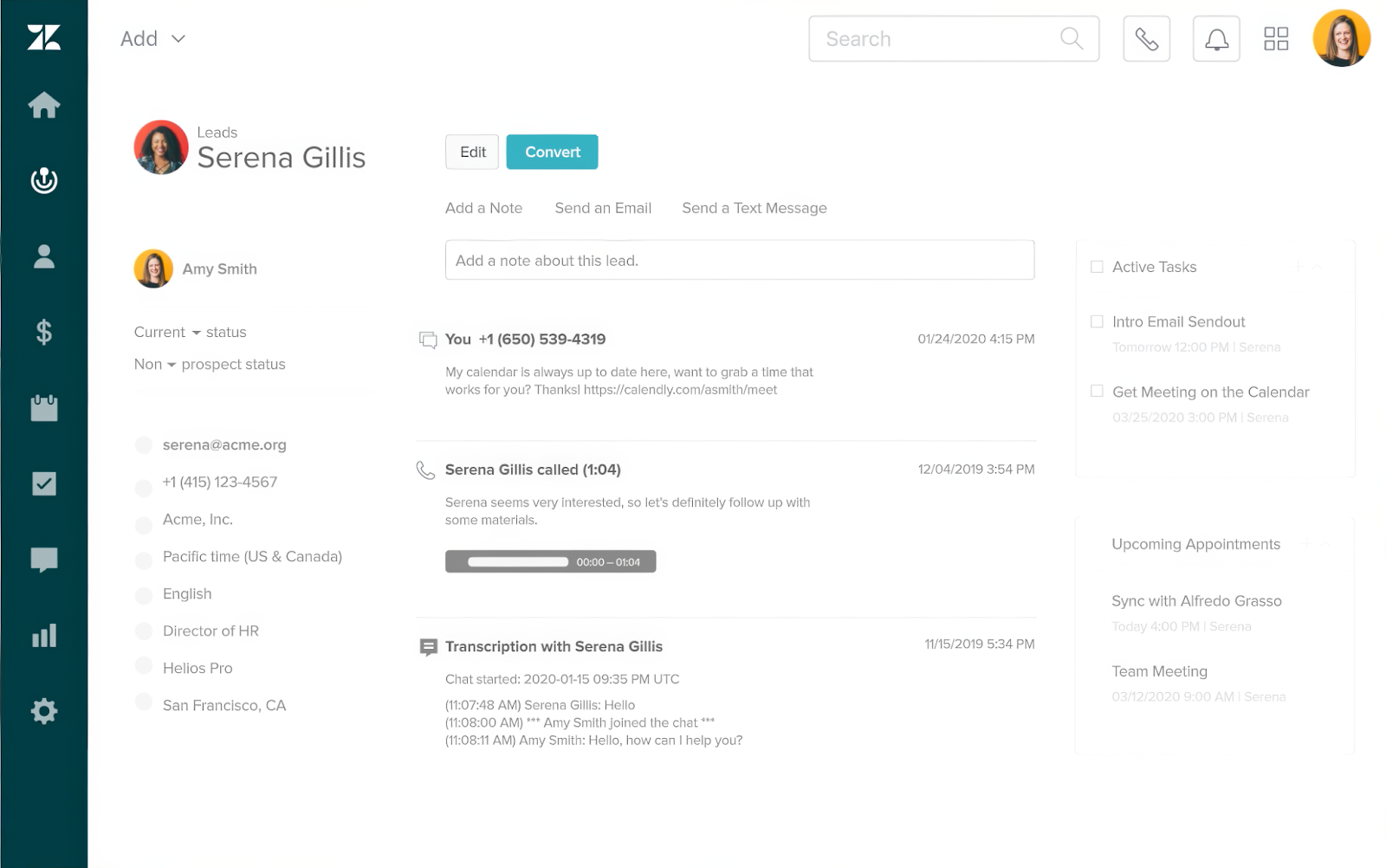Open the Deals dollar icon
Screen dimensions: 1386x868
click(x=43, y=332)
